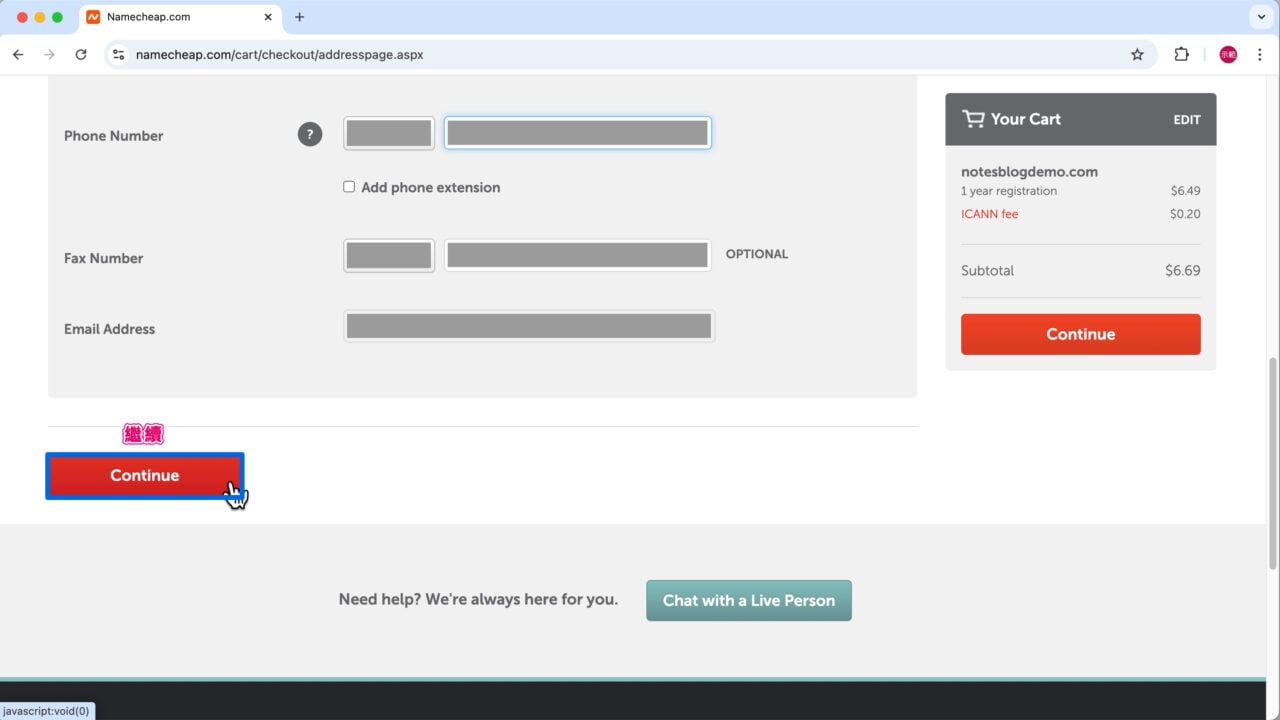Expand the tab search dropdown arrow
The height and width of the screenshot is (720, 1280).
pos(1259,17)
